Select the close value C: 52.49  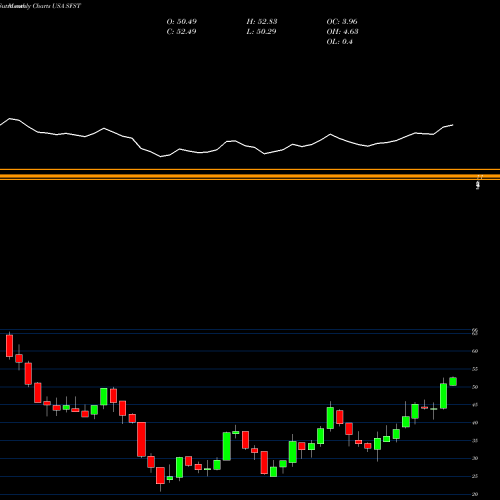(181, 32)
